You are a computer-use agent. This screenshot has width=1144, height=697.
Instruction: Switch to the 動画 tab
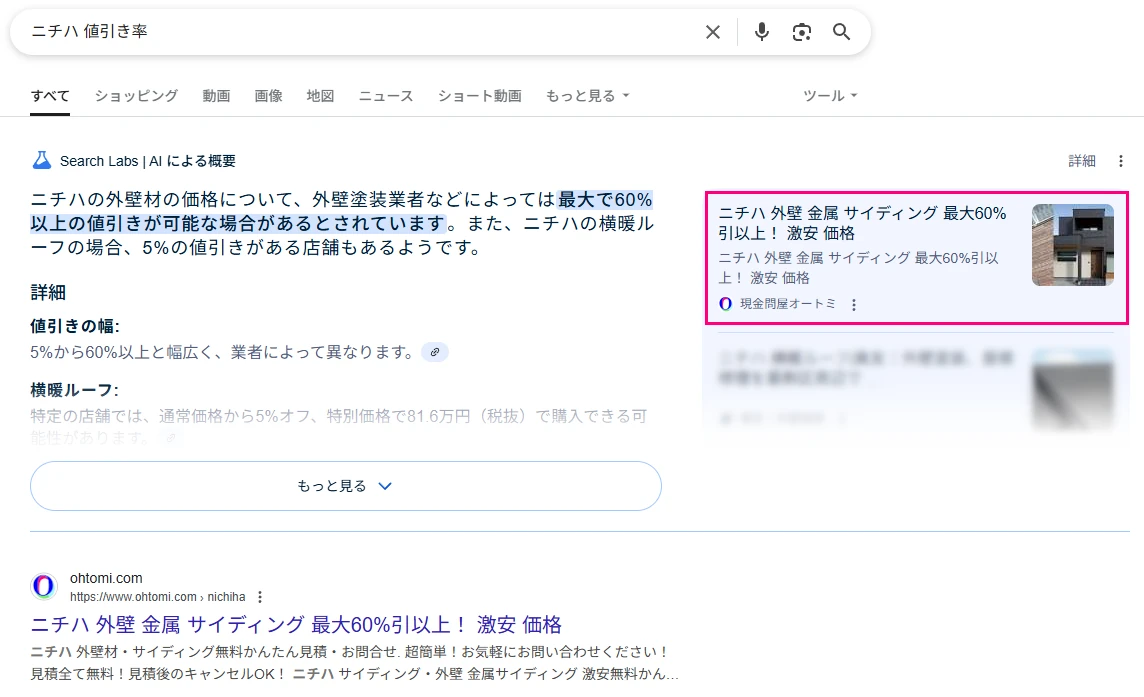point(216,96)
